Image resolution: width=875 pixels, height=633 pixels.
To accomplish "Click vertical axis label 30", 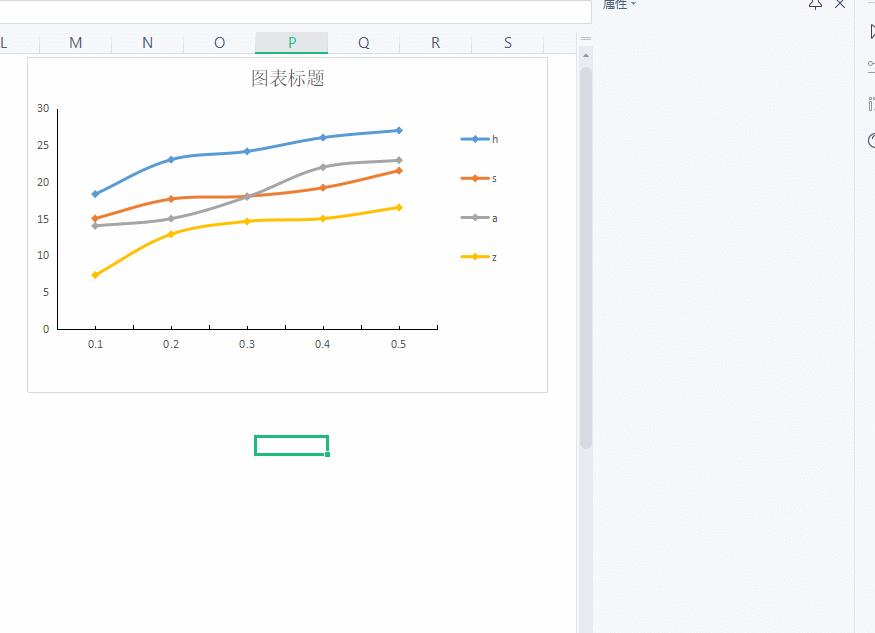I will 43,108.
